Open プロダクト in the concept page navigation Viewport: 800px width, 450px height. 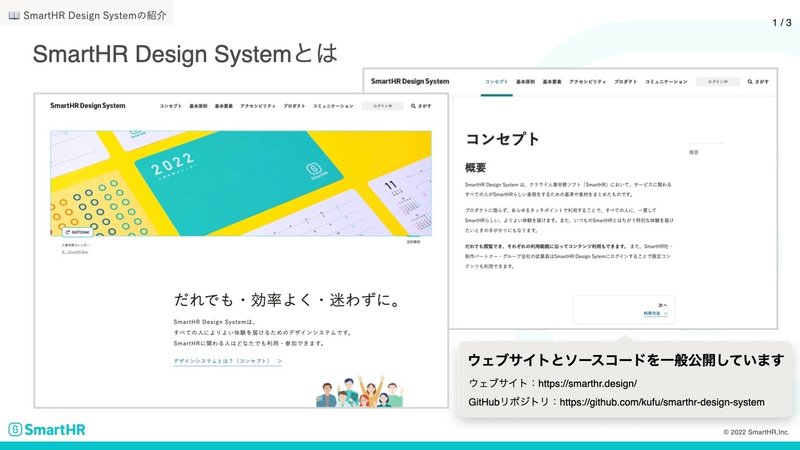click(x=626, y=82)
